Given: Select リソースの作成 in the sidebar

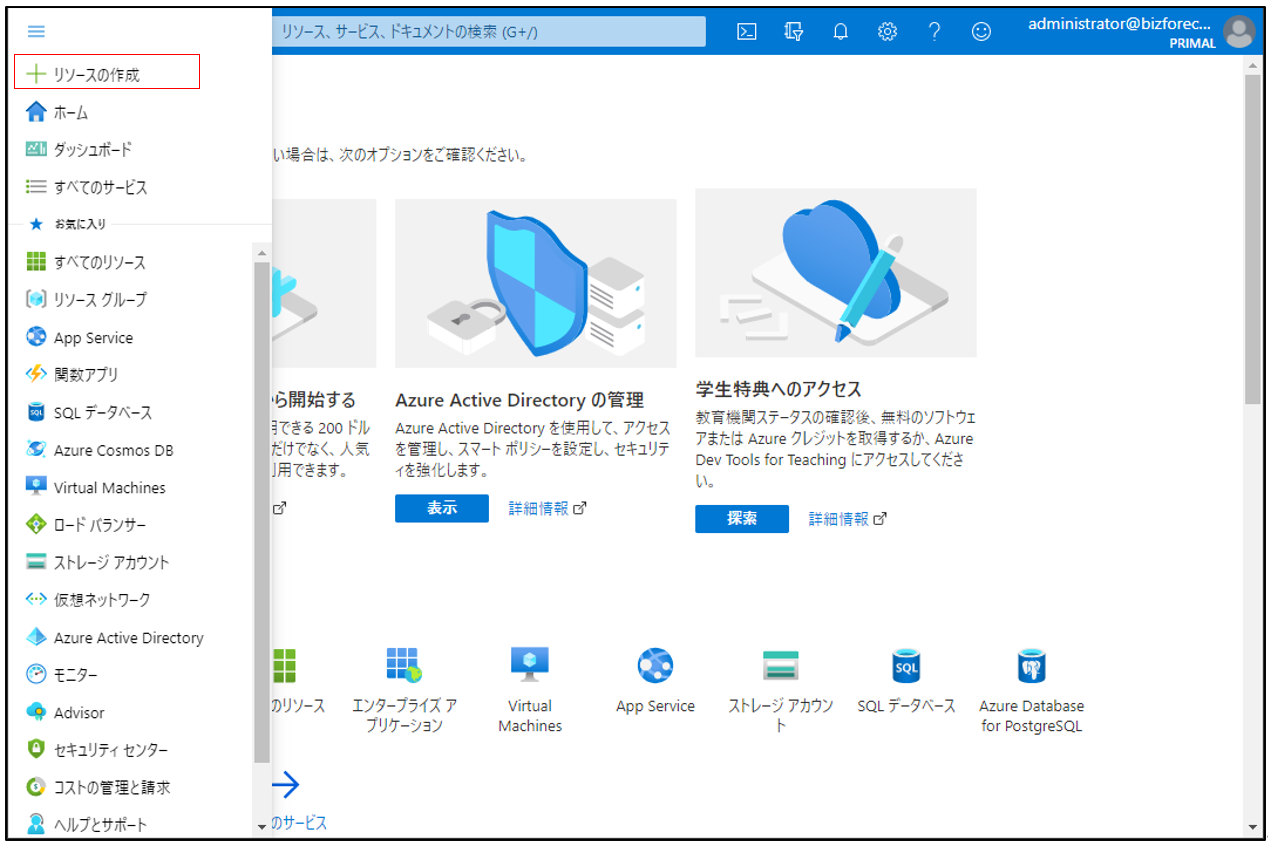Looking at the screenshot, I should [97, 74].
